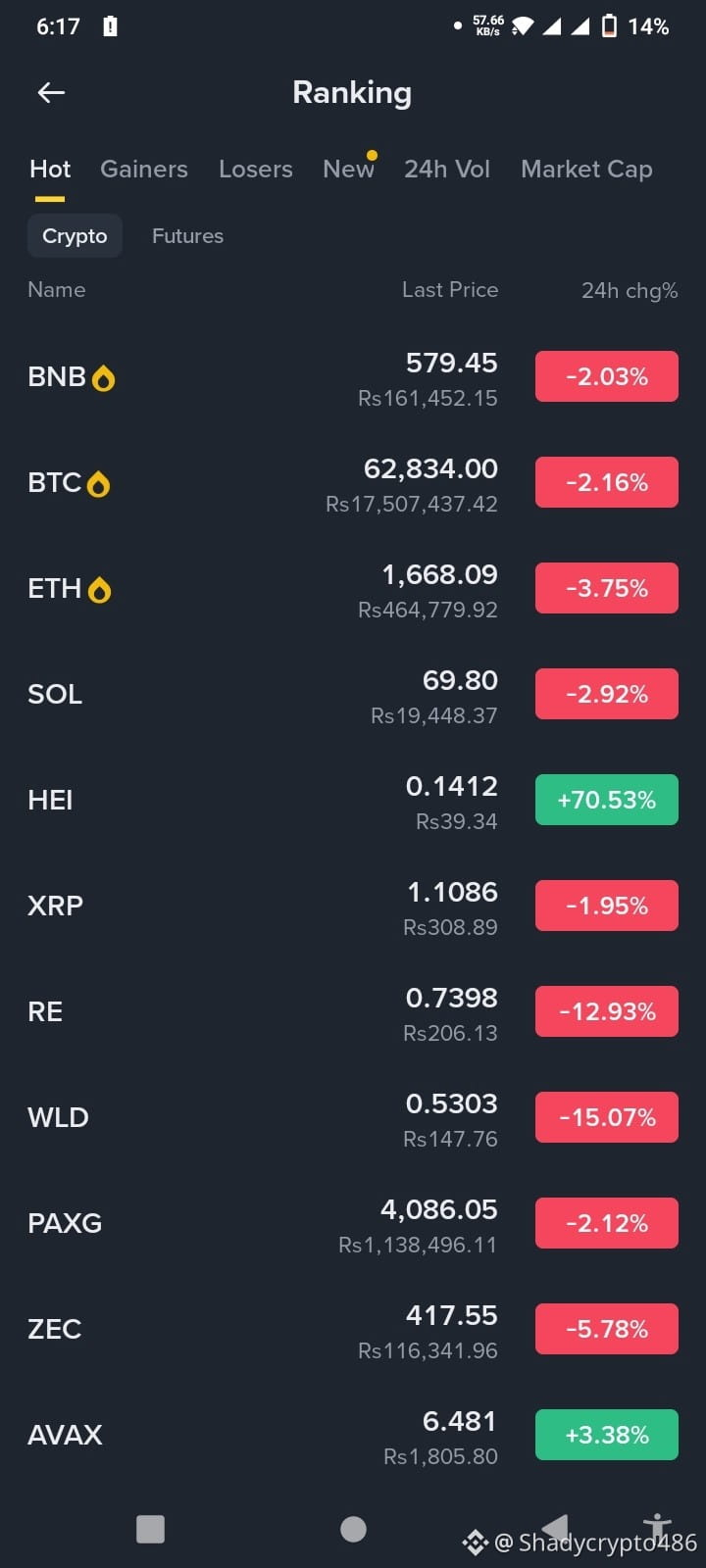
Task: Tap the accessibility icon in the navigation bar
Action: click(657, 1527)
